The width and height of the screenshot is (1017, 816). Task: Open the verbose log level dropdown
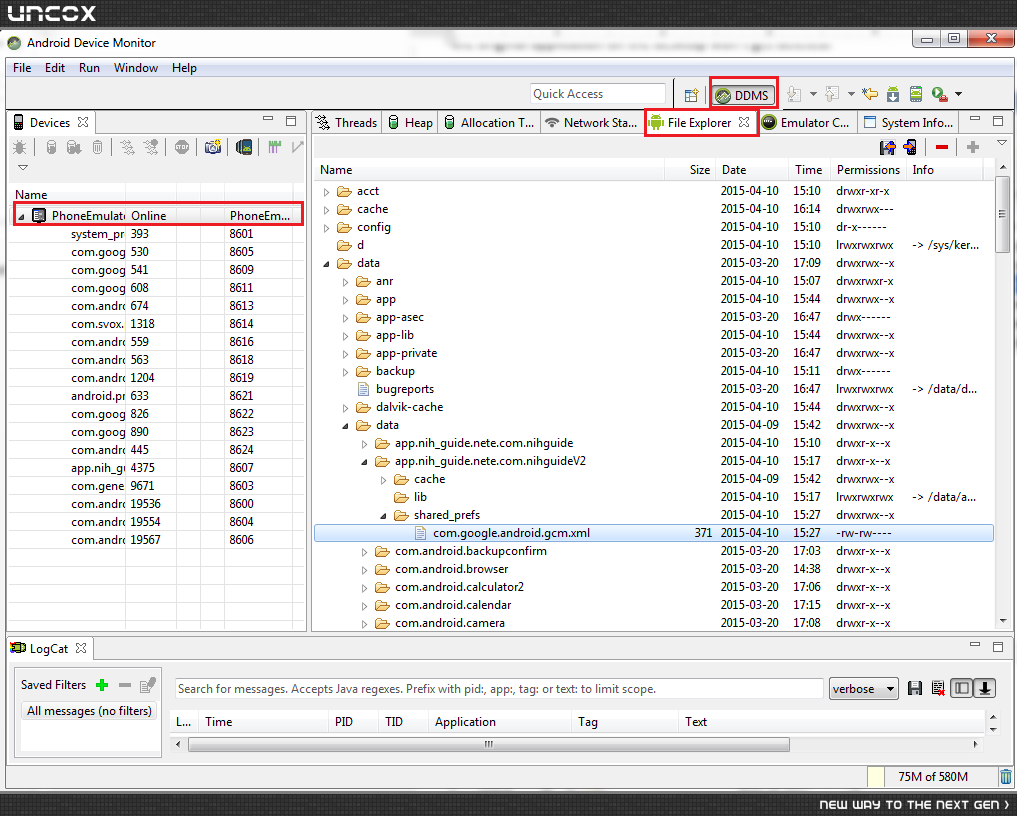click(863, 689)
